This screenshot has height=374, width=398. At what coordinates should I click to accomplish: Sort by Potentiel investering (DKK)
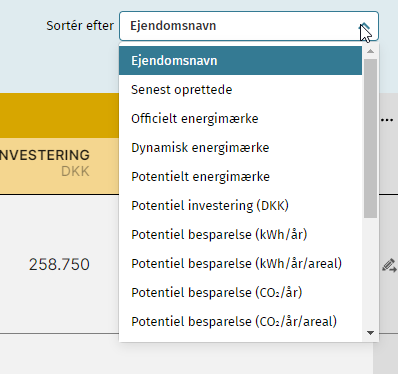[240, 206]
